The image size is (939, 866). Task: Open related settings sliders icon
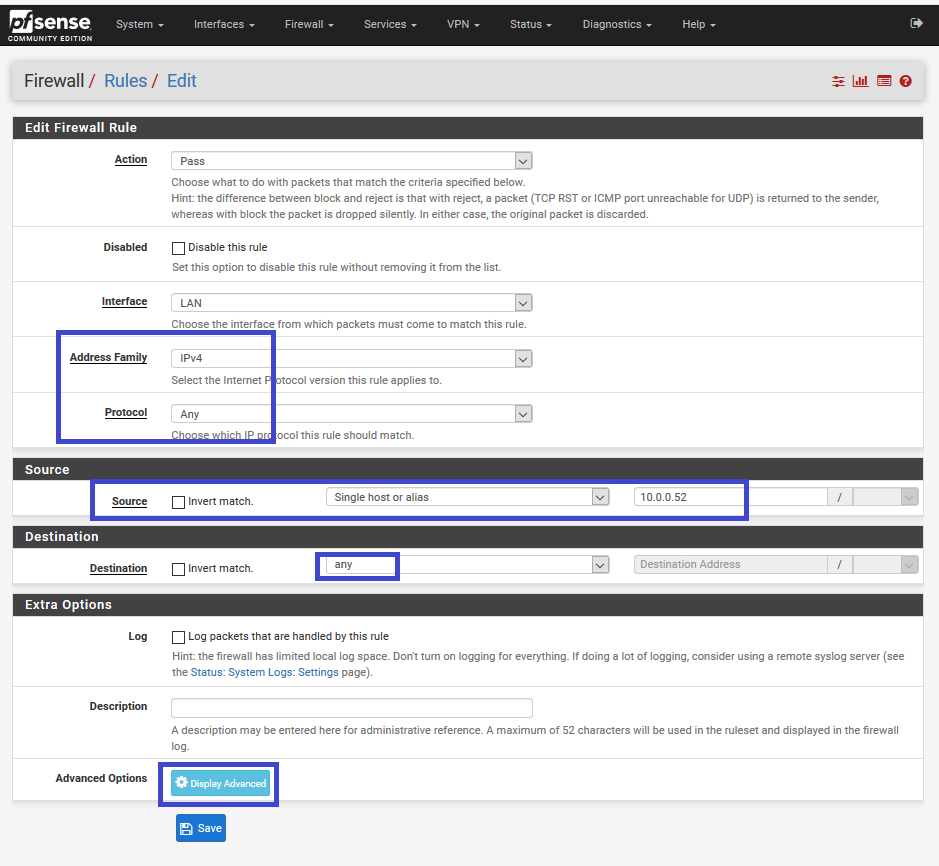(x=838, y=81)
